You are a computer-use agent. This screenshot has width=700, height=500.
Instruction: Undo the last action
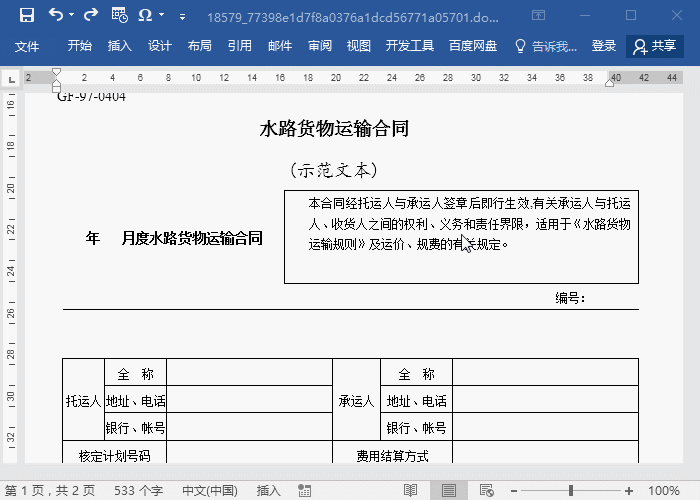coord(56,15)
